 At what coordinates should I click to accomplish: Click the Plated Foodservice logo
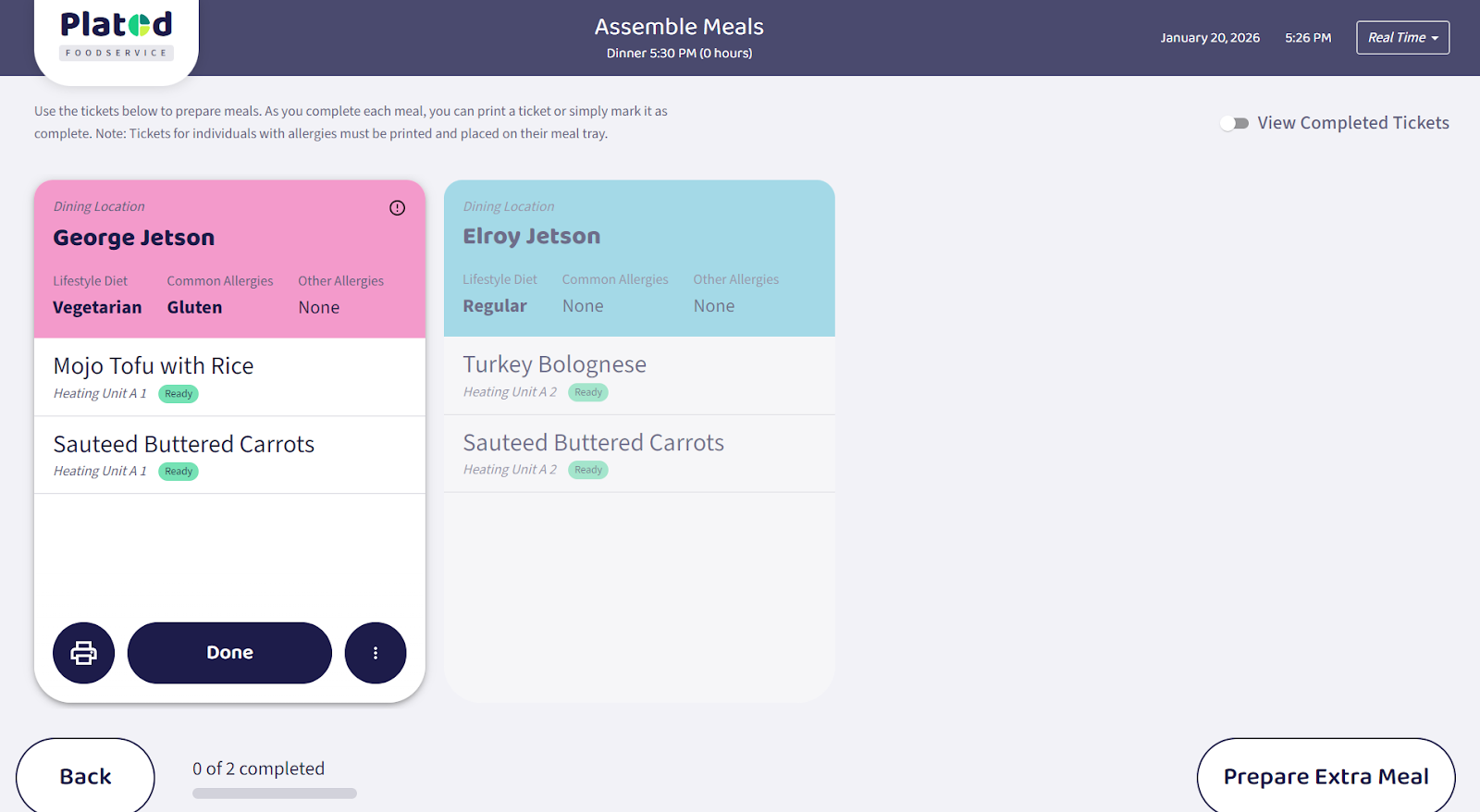pos(117,35)
